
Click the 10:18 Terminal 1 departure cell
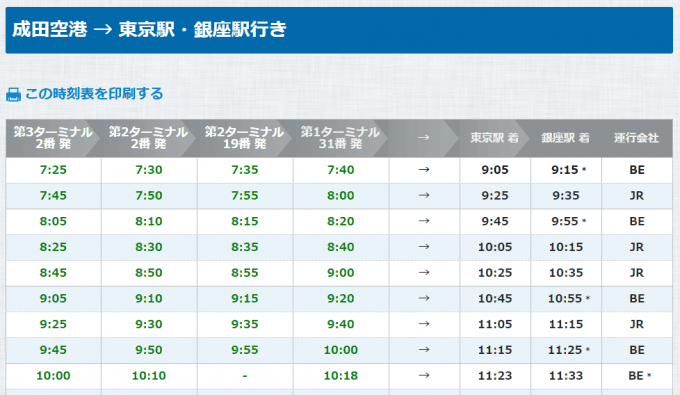(341, 375)
